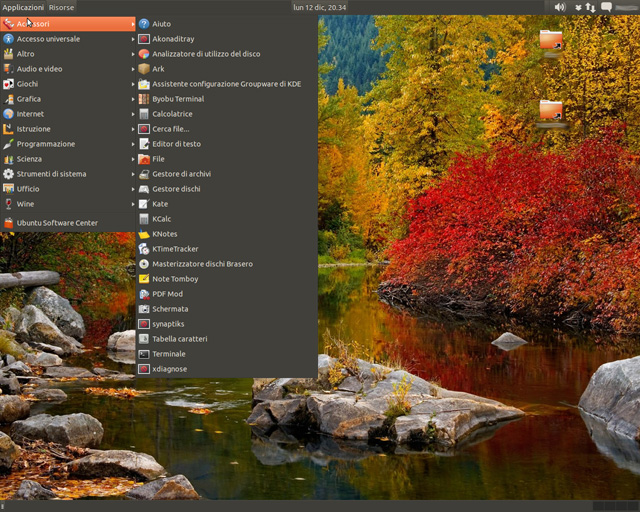Click the clock showing lun 12 dic
The image size is (640, 512).
320,7
